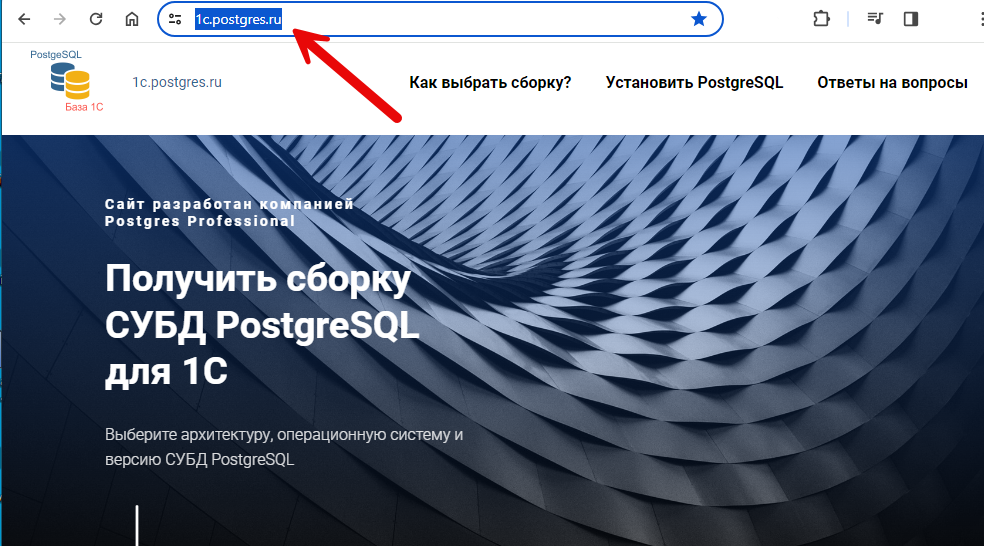Open 'Ответы на вопросы' menu item
The height and width of the screenshot is (546, 984).
(892, 83)
